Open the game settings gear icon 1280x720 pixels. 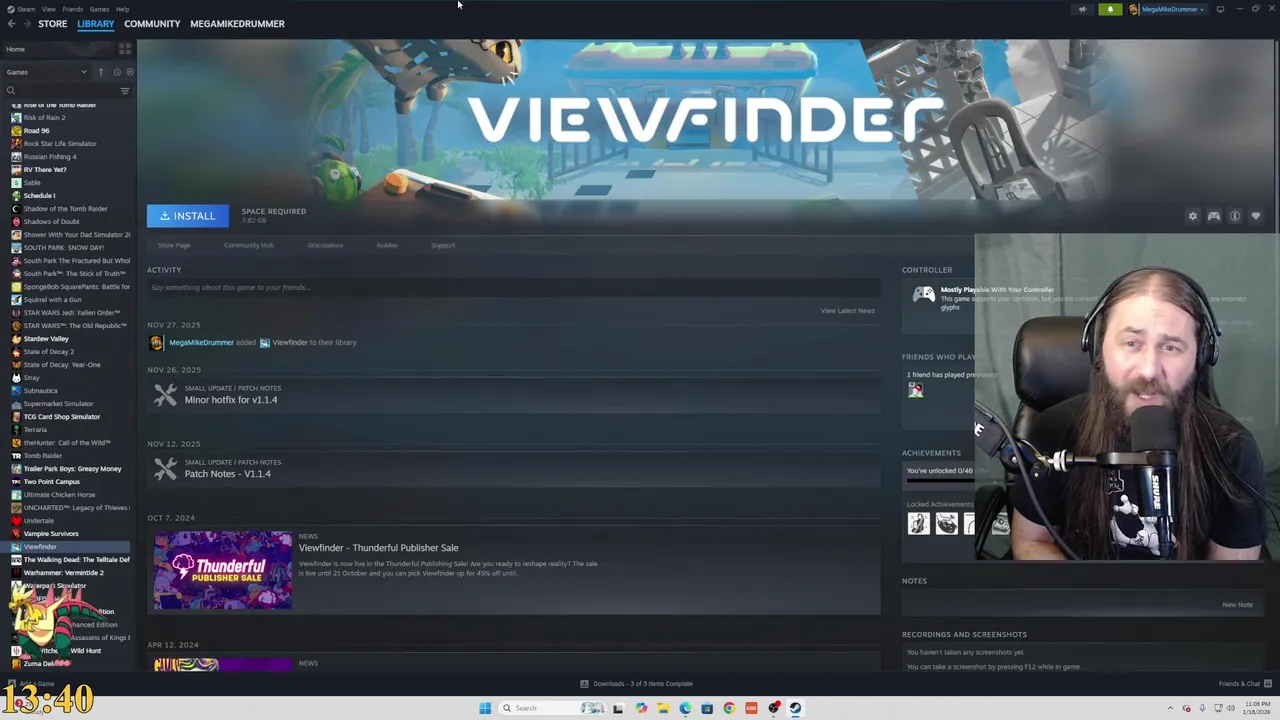pos(1192,216)
